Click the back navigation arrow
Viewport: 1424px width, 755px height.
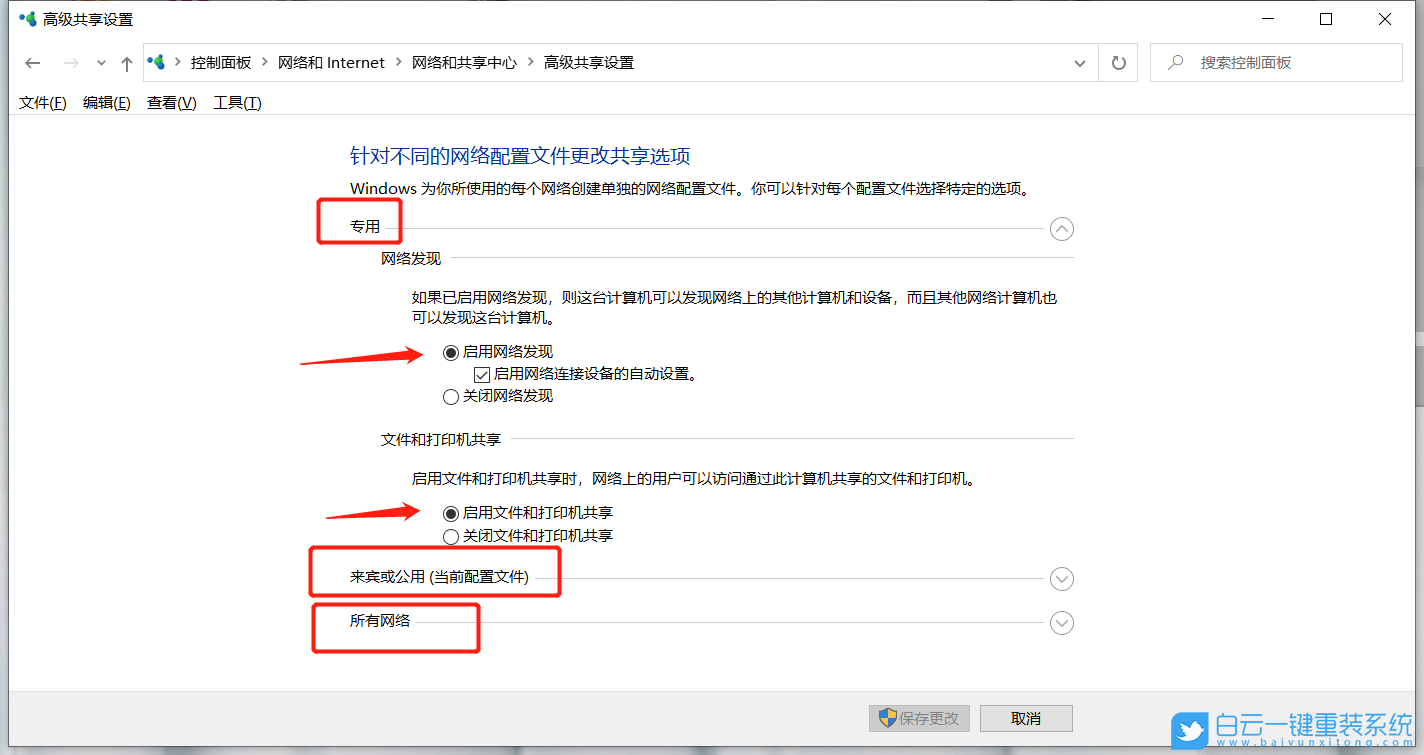tap(32, 62)
